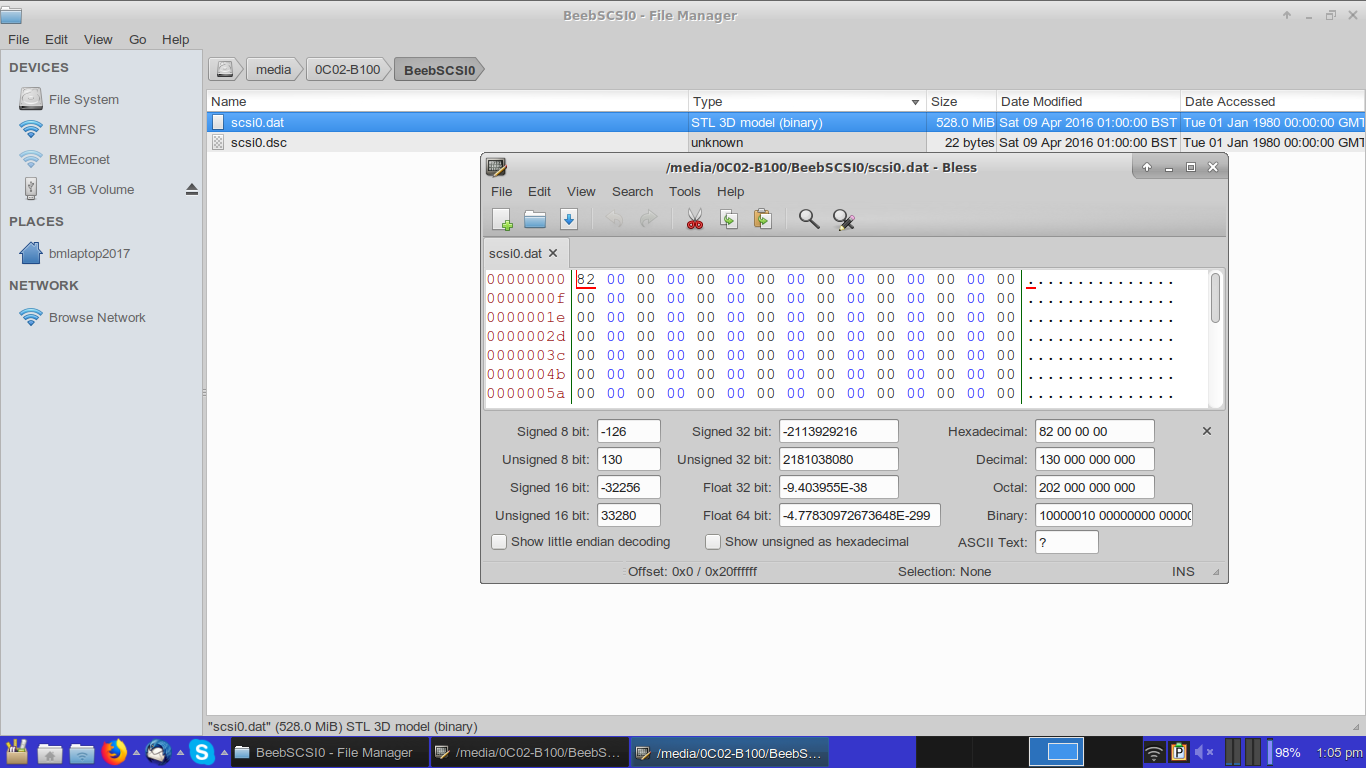This screenshot has height=768, width=1366.
Task: Click the Save (blue down arrow) icon
Action: tap(569, 220)
